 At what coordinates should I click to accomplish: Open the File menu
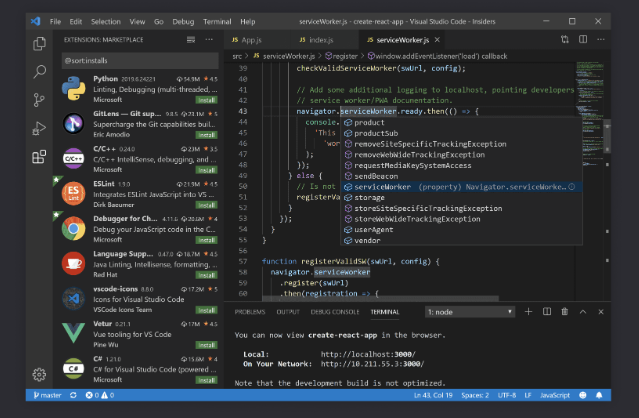[55, 22]
